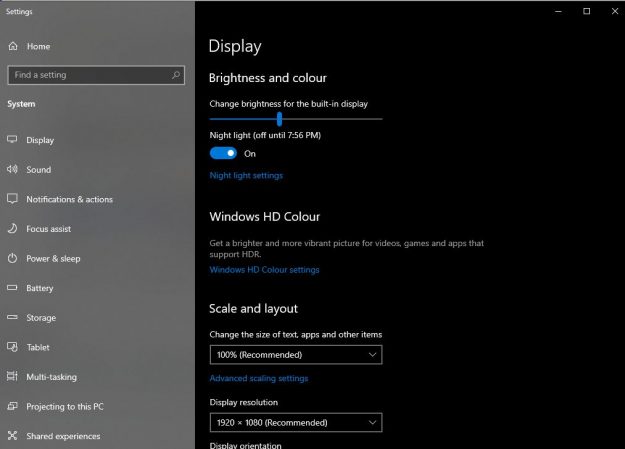The image size is (625, 449).
Task: Open the 100% (Recommended) scaling dropdown
Action: click(x=296, y=354)
